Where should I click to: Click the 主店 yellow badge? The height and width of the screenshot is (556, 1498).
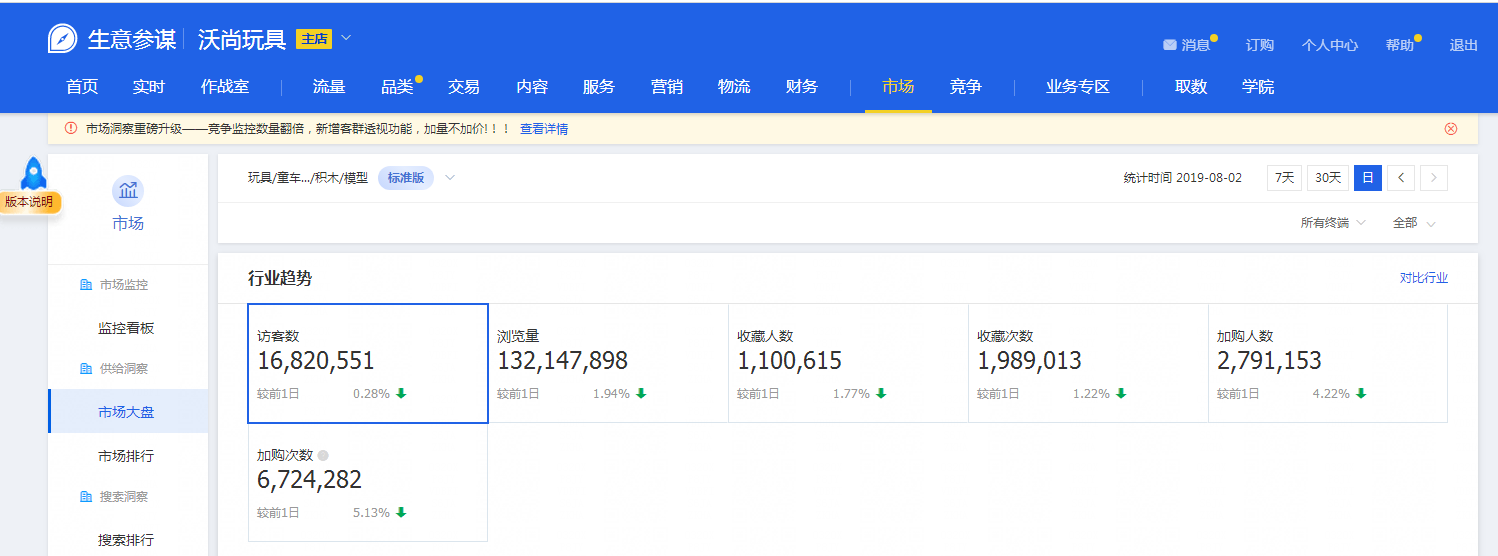(314, 39)
